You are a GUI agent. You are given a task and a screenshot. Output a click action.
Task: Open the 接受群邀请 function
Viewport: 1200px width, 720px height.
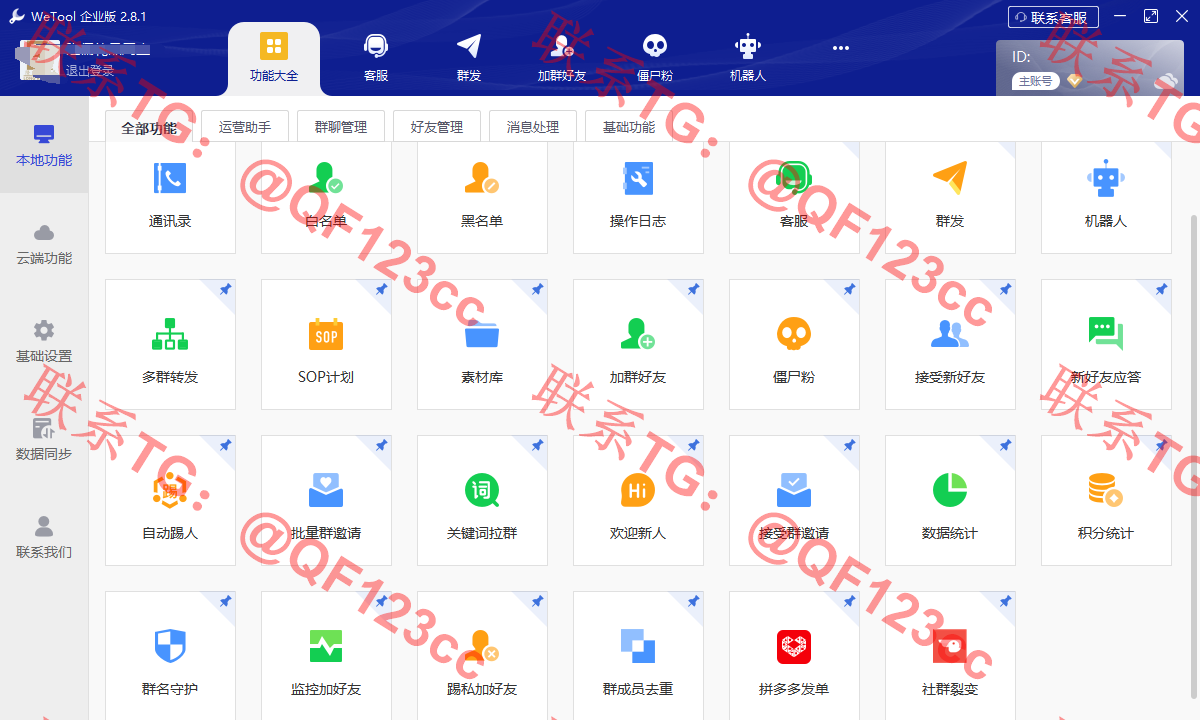pos(794,500)
